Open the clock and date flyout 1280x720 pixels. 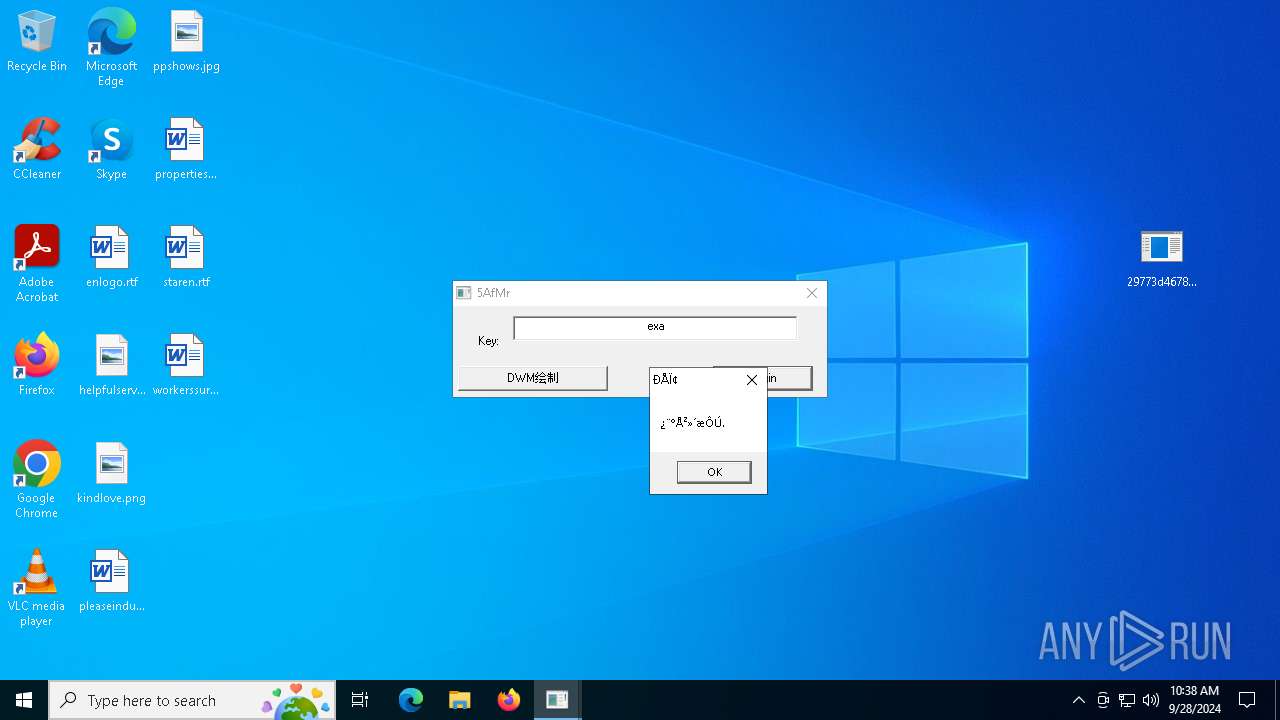[x=1194, y=700]
